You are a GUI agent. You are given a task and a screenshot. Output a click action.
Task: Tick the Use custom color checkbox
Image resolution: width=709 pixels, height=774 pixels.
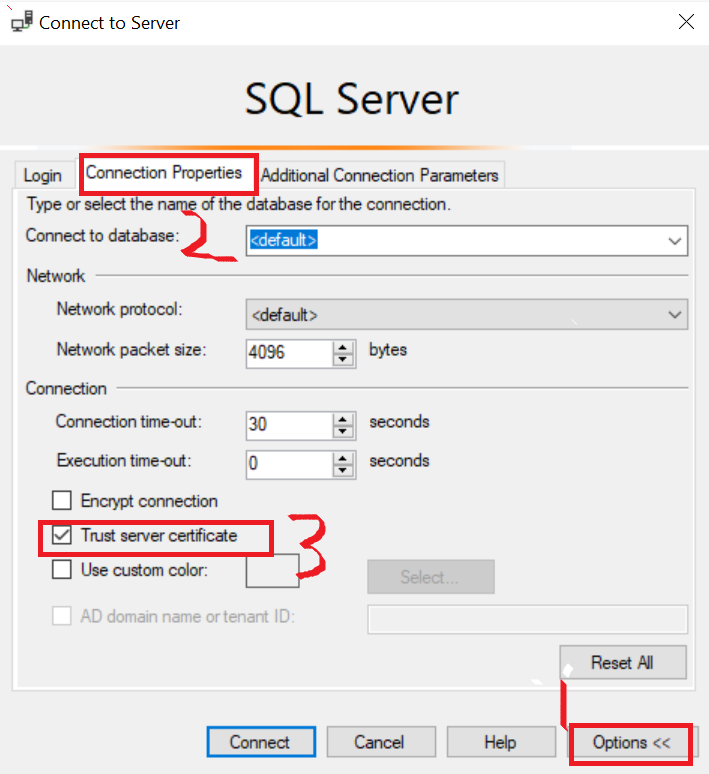[x=62, y=569]
